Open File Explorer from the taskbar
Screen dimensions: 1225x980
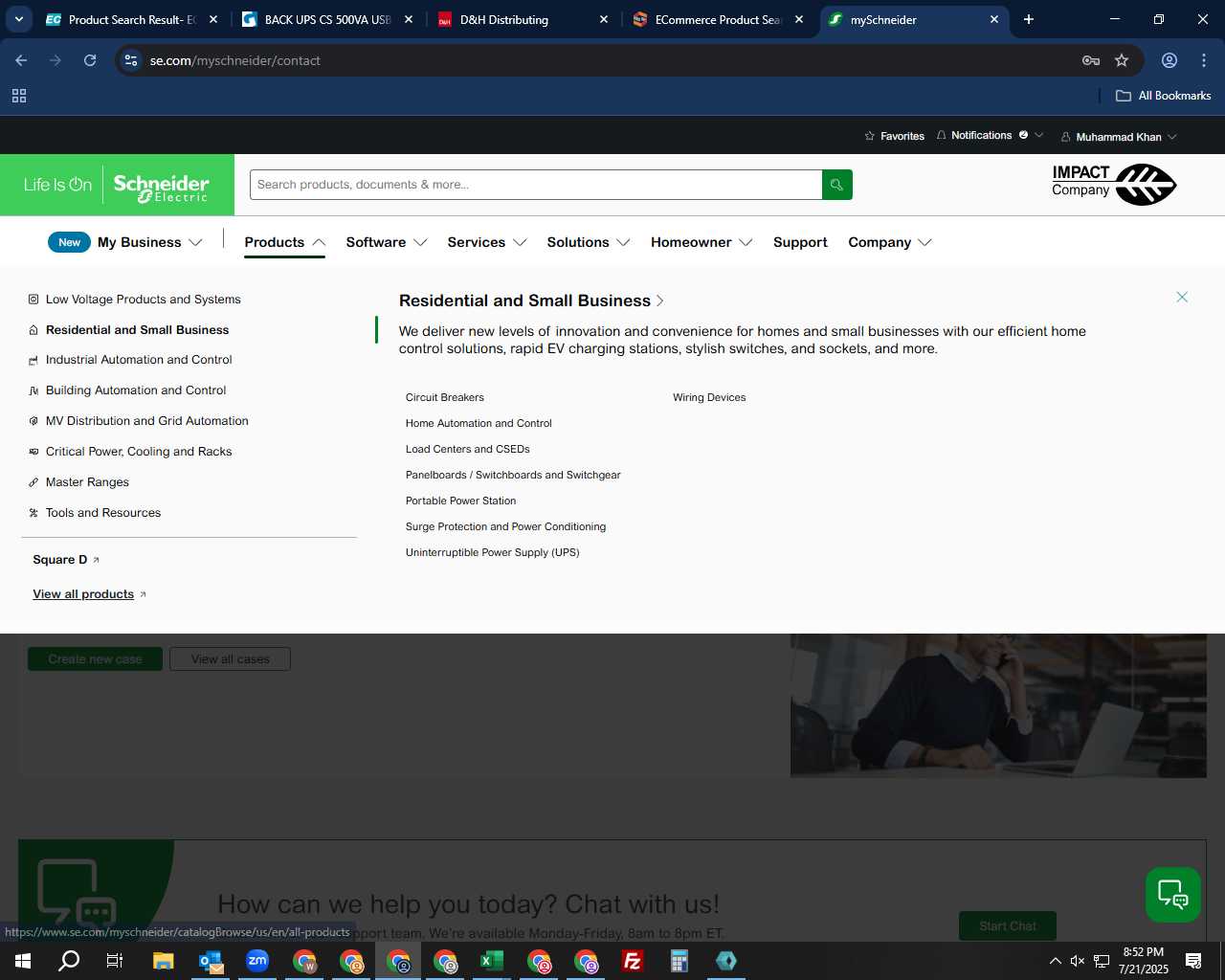click(164, 961)
